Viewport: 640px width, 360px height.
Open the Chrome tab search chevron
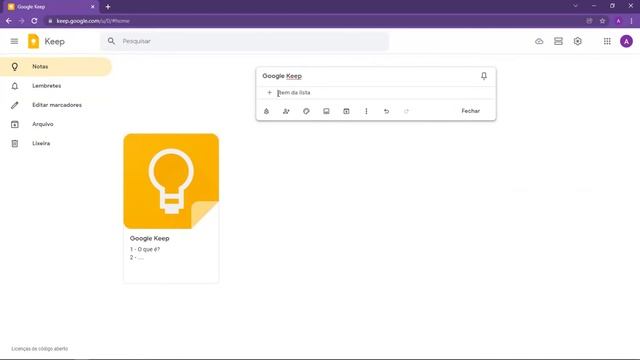point(575,6)
